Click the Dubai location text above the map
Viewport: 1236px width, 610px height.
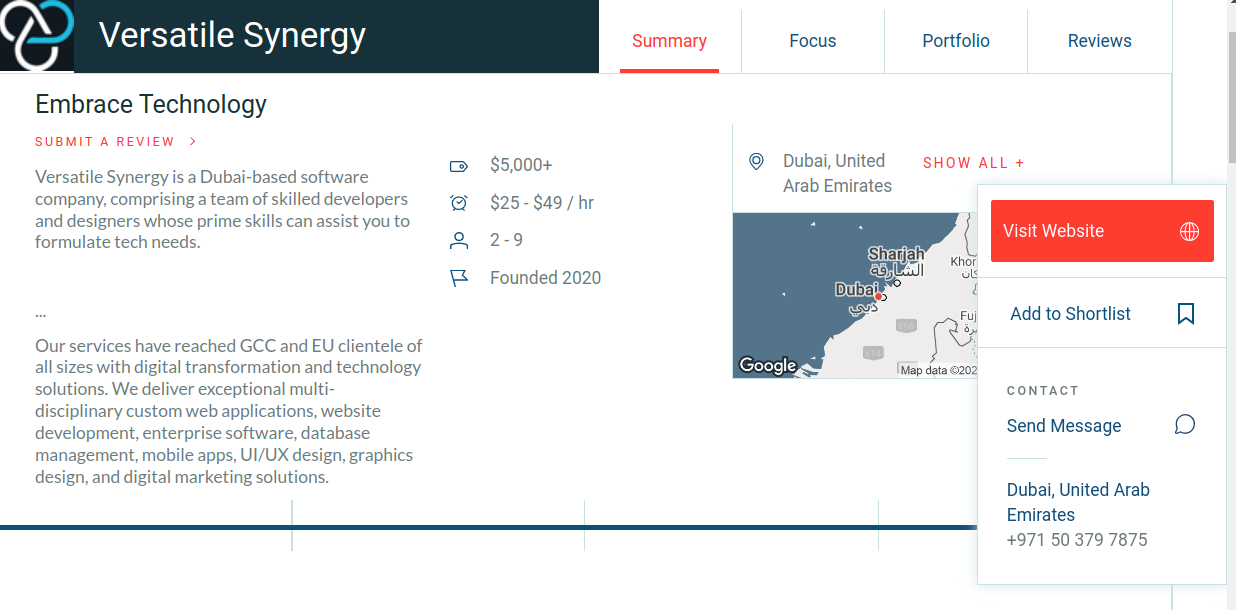click(837, 173)
